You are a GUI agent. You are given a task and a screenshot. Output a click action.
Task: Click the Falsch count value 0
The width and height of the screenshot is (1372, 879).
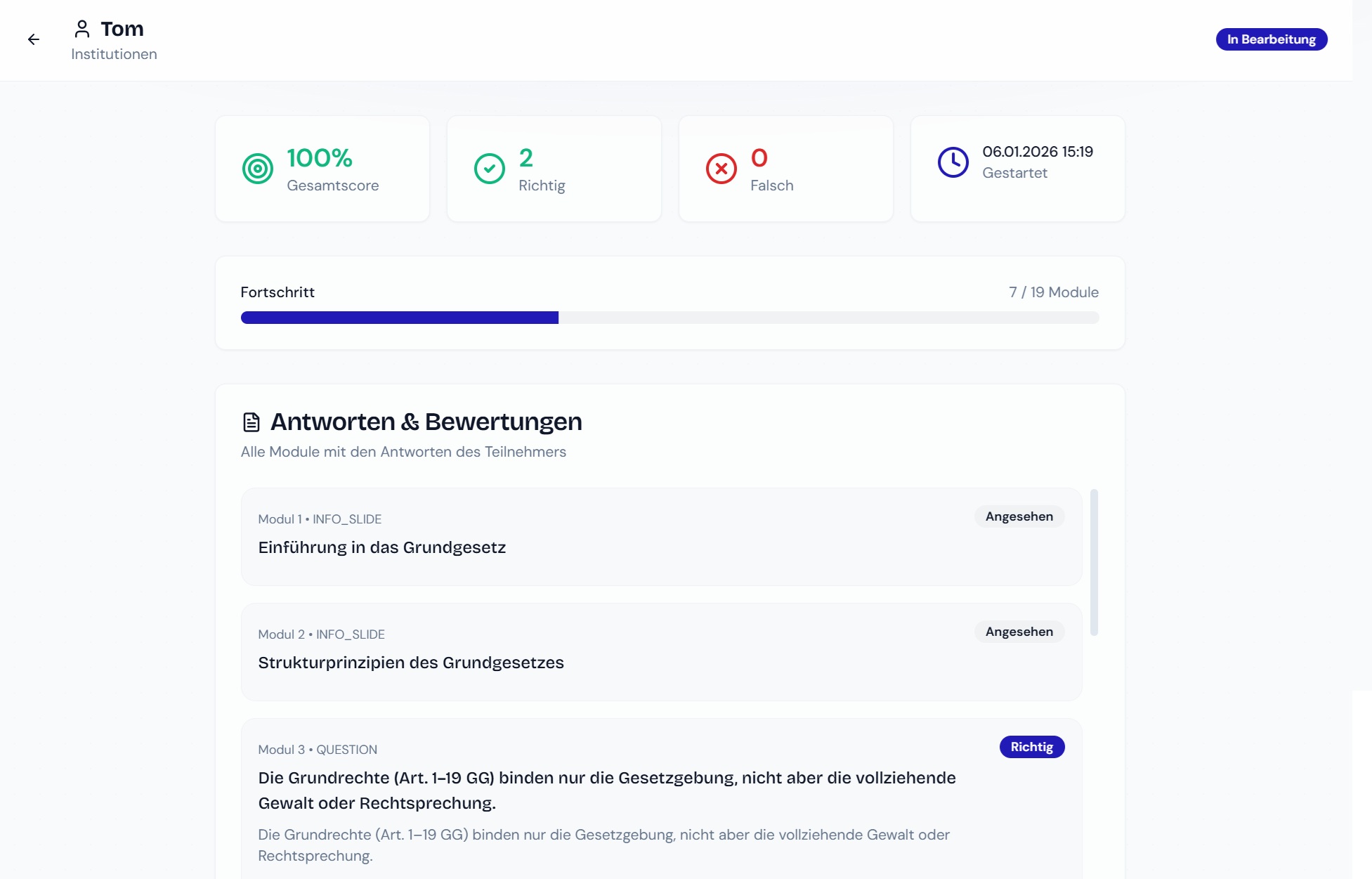(759, 158)
